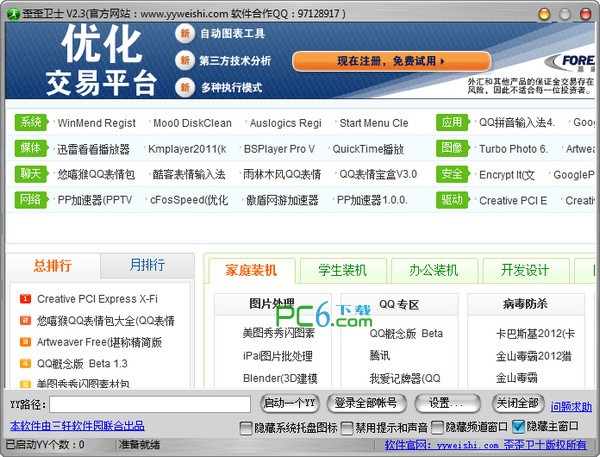This screenshot has height=457, width=600.
Task: Enable 隐藏系统托盘图标 checkbox
Action: click(x=246, y=428)
